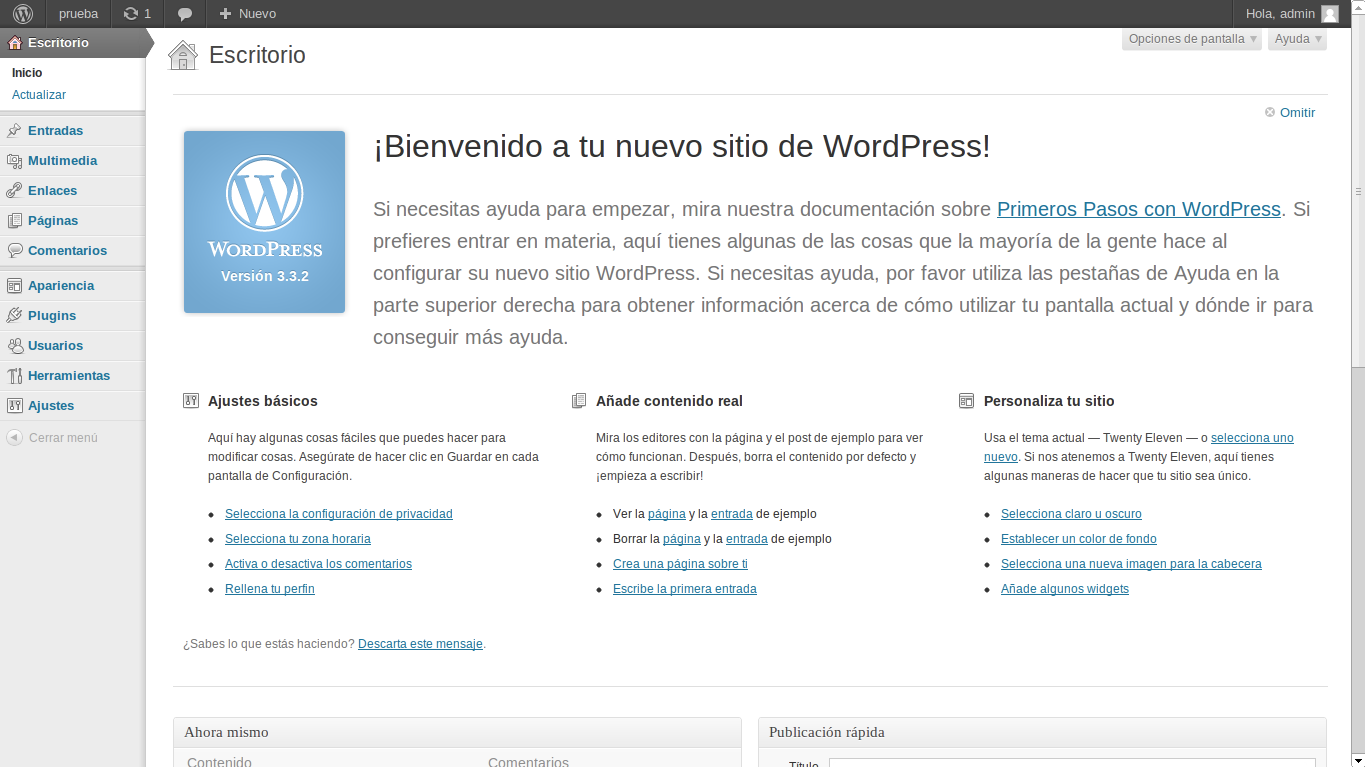Click selecciona uno nuevo theme link
This screenshot has height=767, width=1365.
point(1252,438)
